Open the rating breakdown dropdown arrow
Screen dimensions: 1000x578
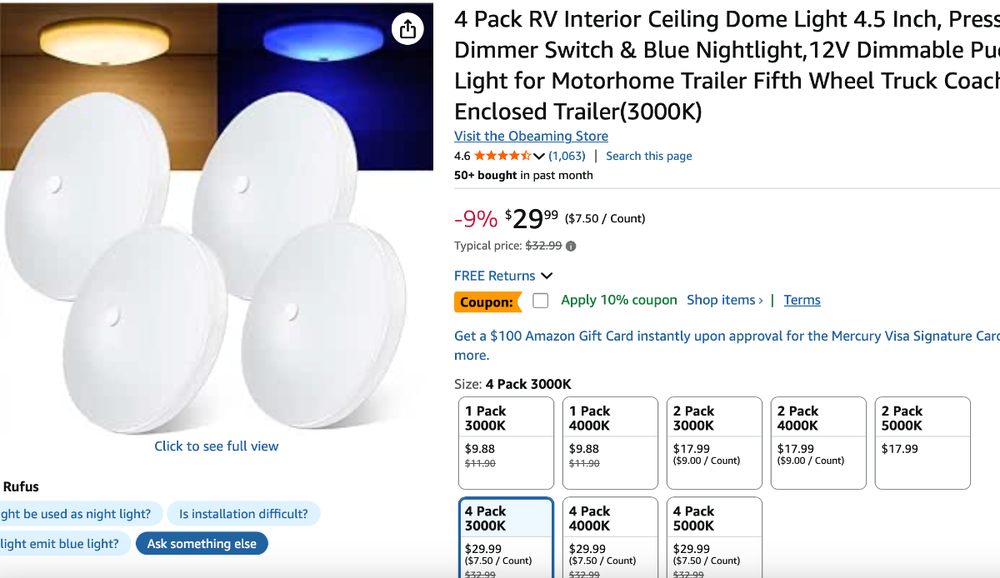[x=540, y=156]
